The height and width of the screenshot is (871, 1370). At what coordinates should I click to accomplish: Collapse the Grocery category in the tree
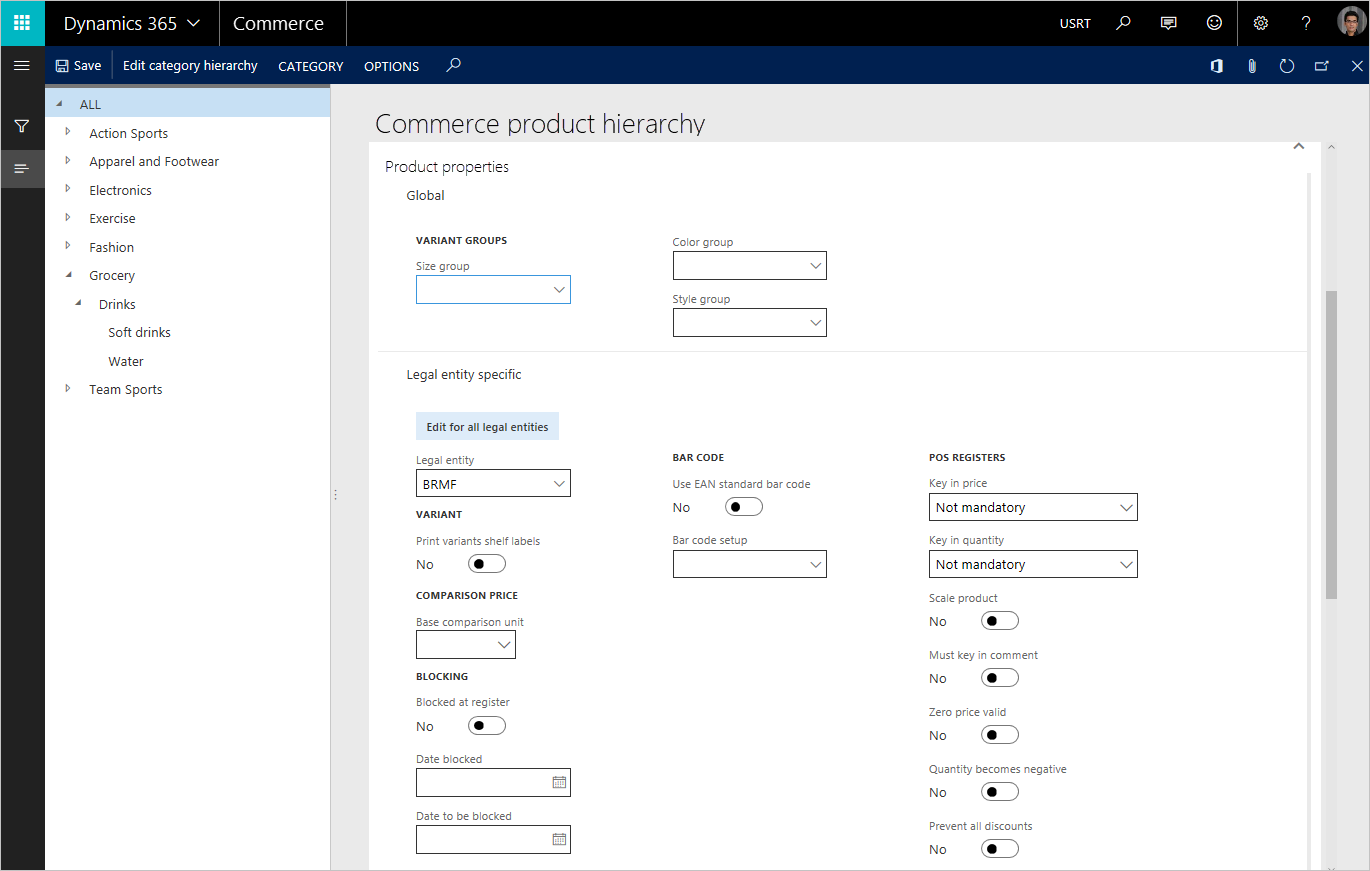(68, 275)
